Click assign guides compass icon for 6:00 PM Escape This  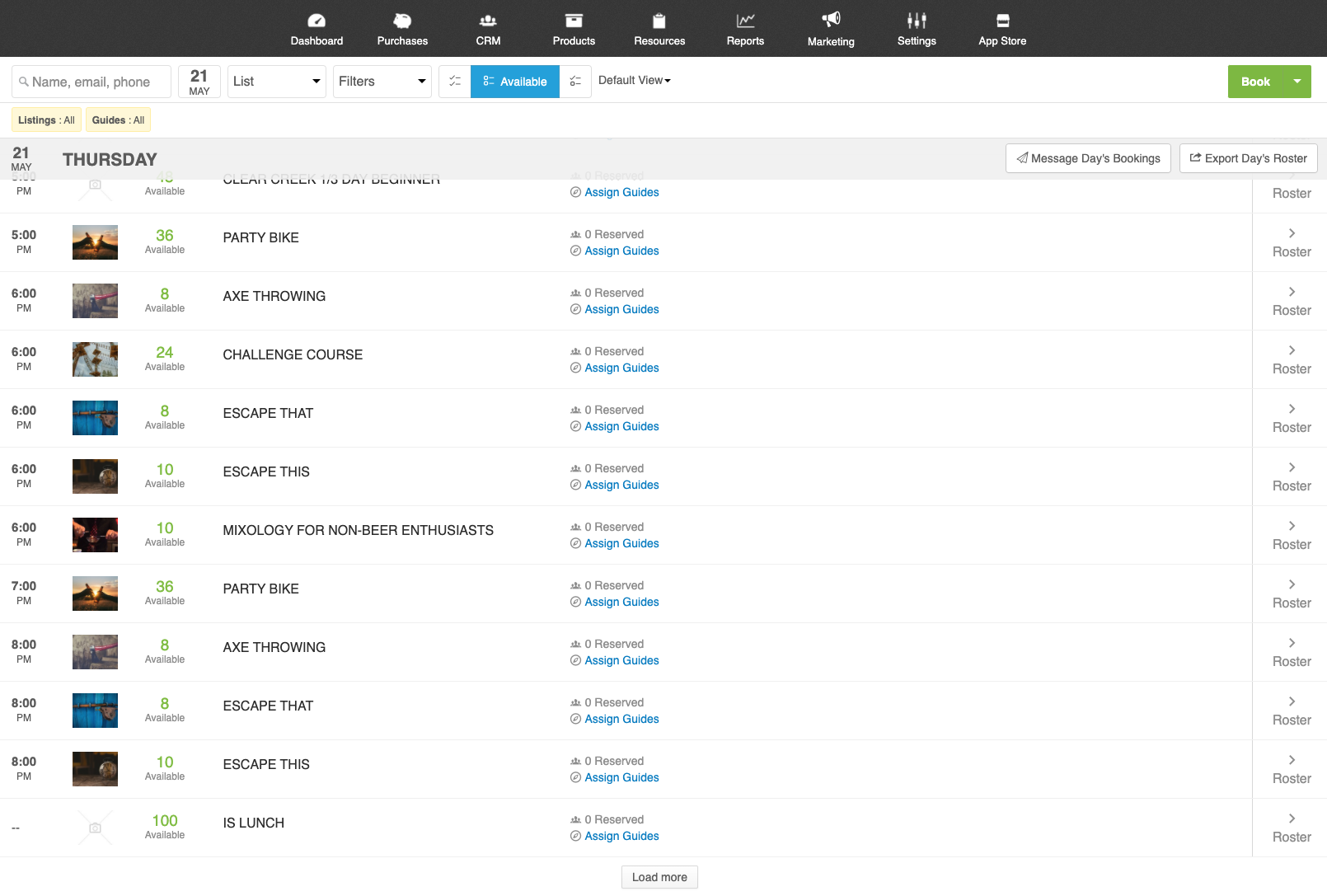575,485
